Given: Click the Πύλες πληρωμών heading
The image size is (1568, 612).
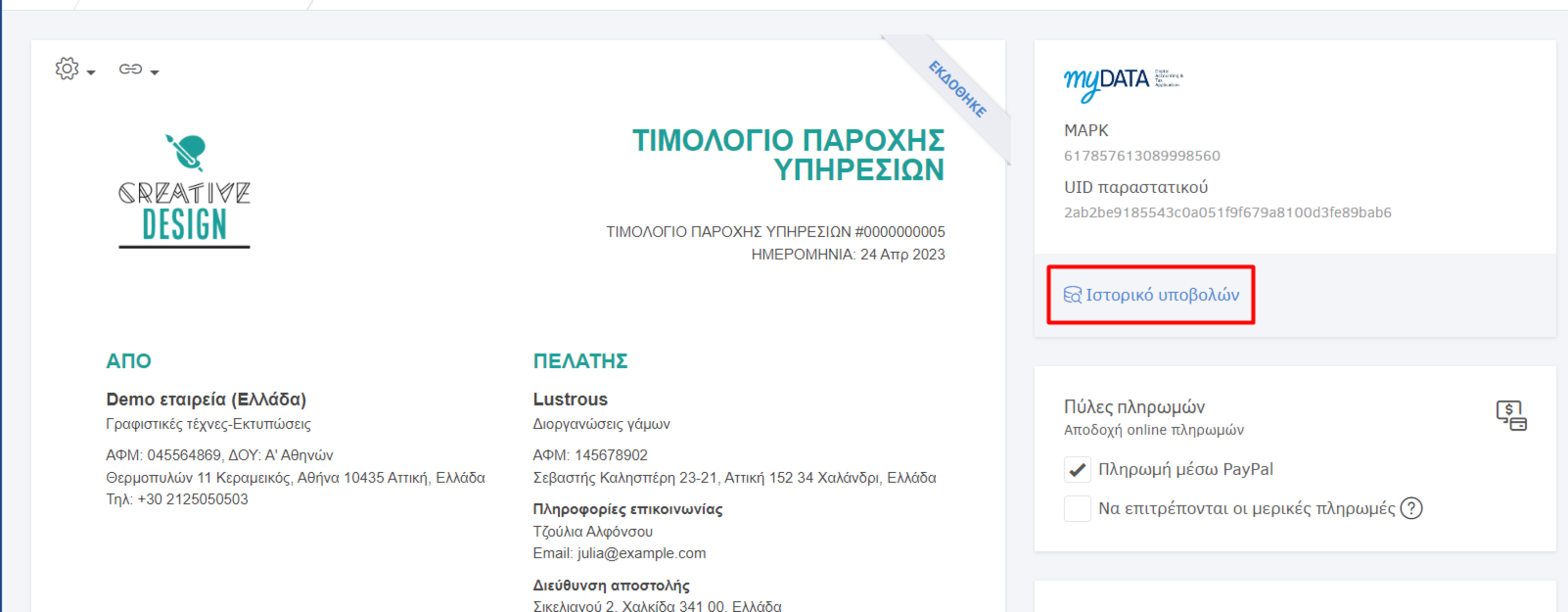Looking at the screenshot, I should pyautogui.click(x=1134, y=407).
